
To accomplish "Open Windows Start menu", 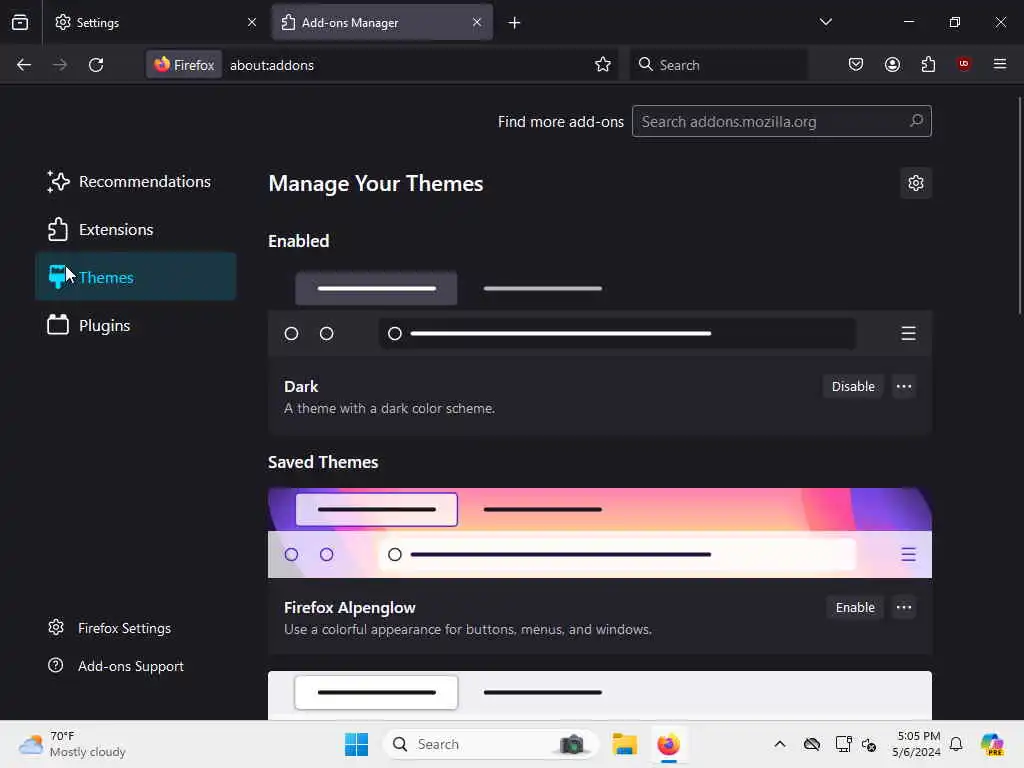I will 356,744.
